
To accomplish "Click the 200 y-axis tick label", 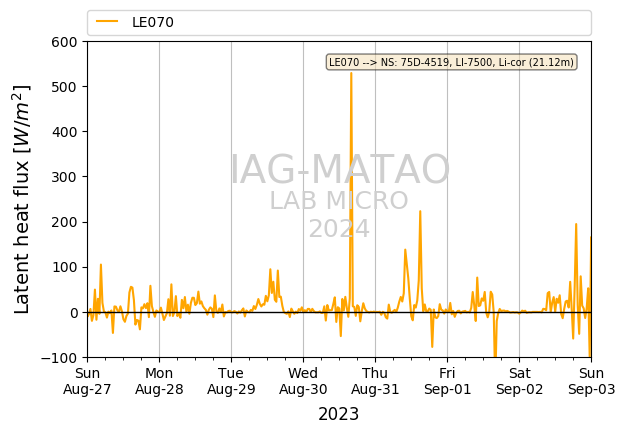I will [x=65, y=222].
